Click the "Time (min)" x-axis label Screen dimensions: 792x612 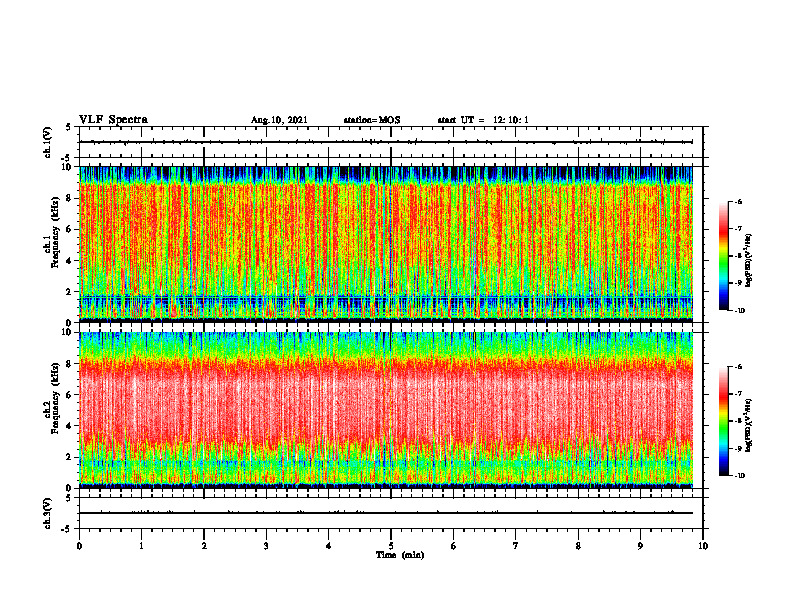click(400, 555)
